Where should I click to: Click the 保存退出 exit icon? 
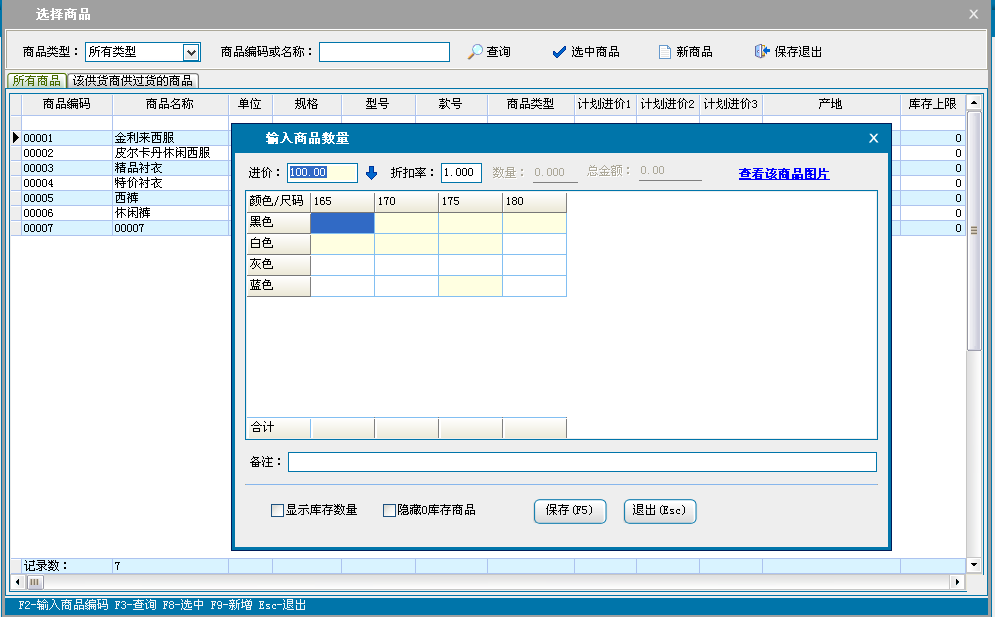coord(762,52)
